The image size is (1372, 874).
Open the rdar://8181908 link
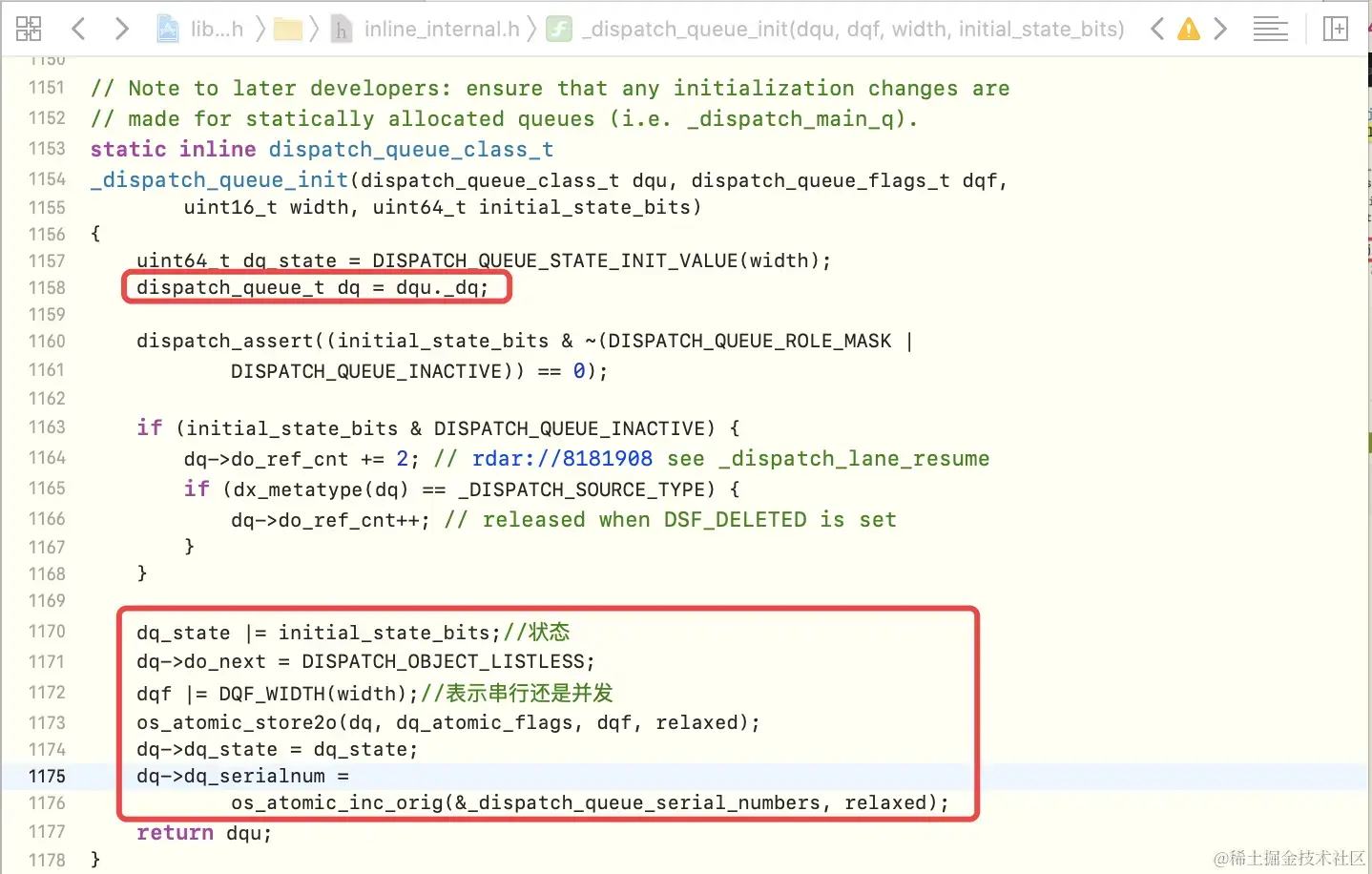562,459
